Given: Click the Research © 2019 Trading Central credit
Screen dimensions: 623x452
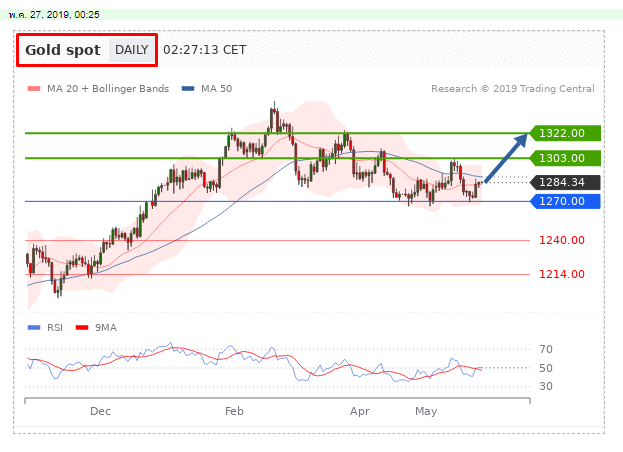Looking at the screenshot, I should pyautogui.click(x=513, y=89).
